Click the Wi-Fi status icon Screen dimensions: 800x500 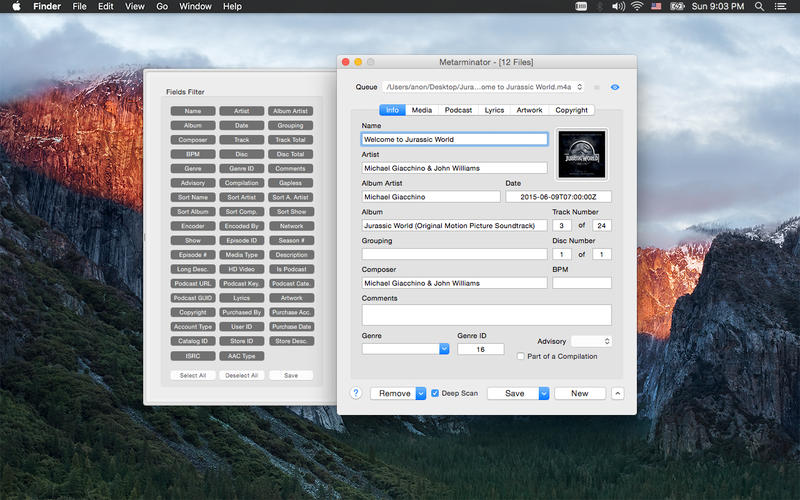pos(637,7)
